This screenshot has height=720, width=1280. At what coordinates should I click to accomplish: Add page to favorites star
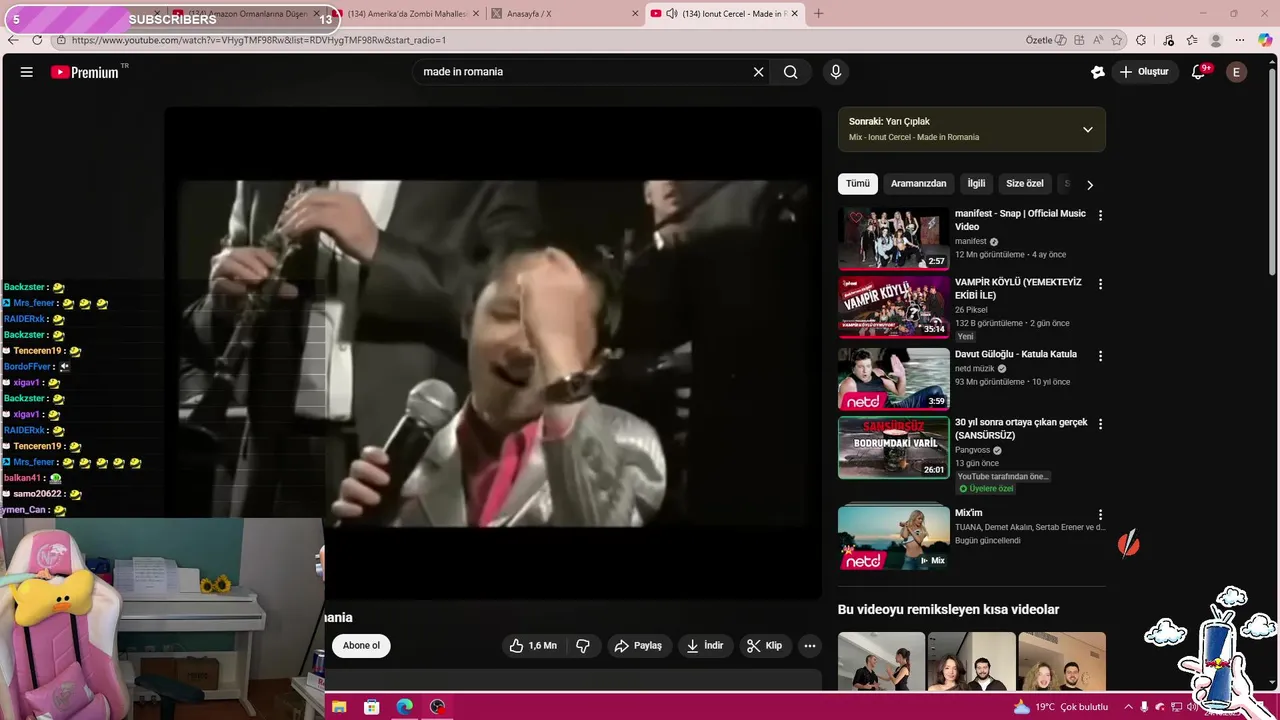pyautogui.click(x=1118, y=40)
